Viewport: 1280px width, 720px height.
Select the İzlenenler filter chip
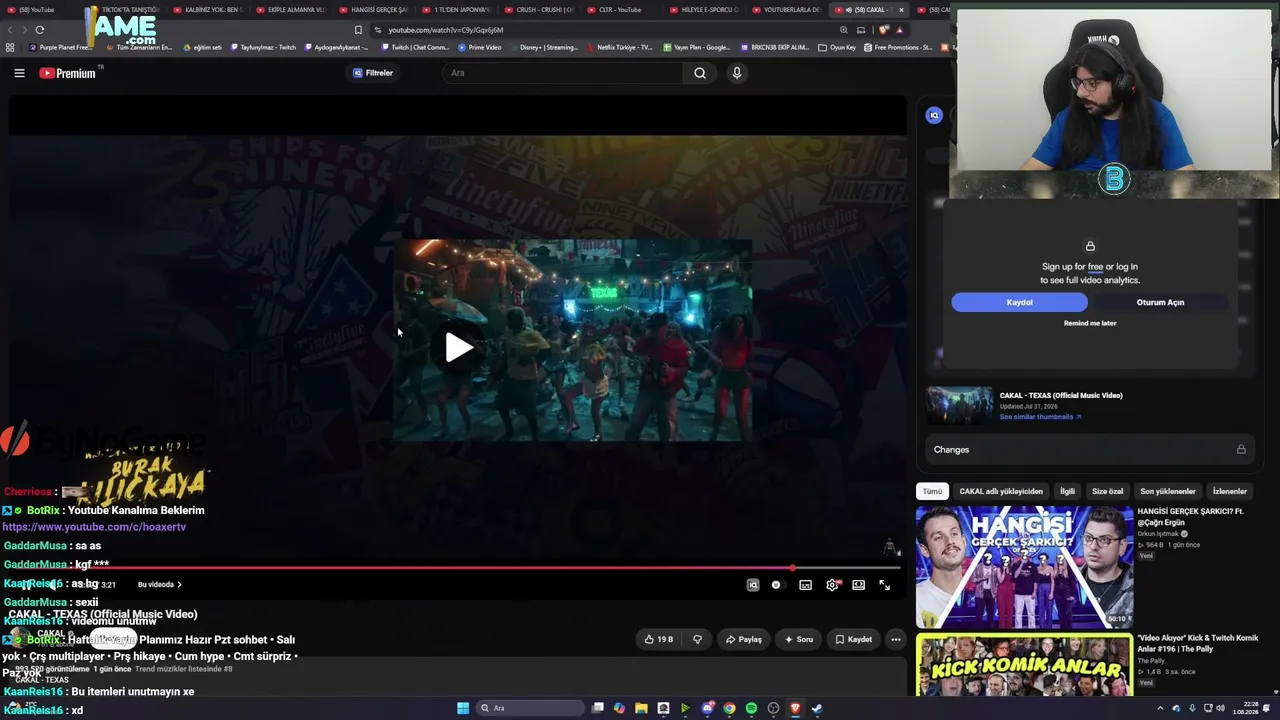(1230, 491)
